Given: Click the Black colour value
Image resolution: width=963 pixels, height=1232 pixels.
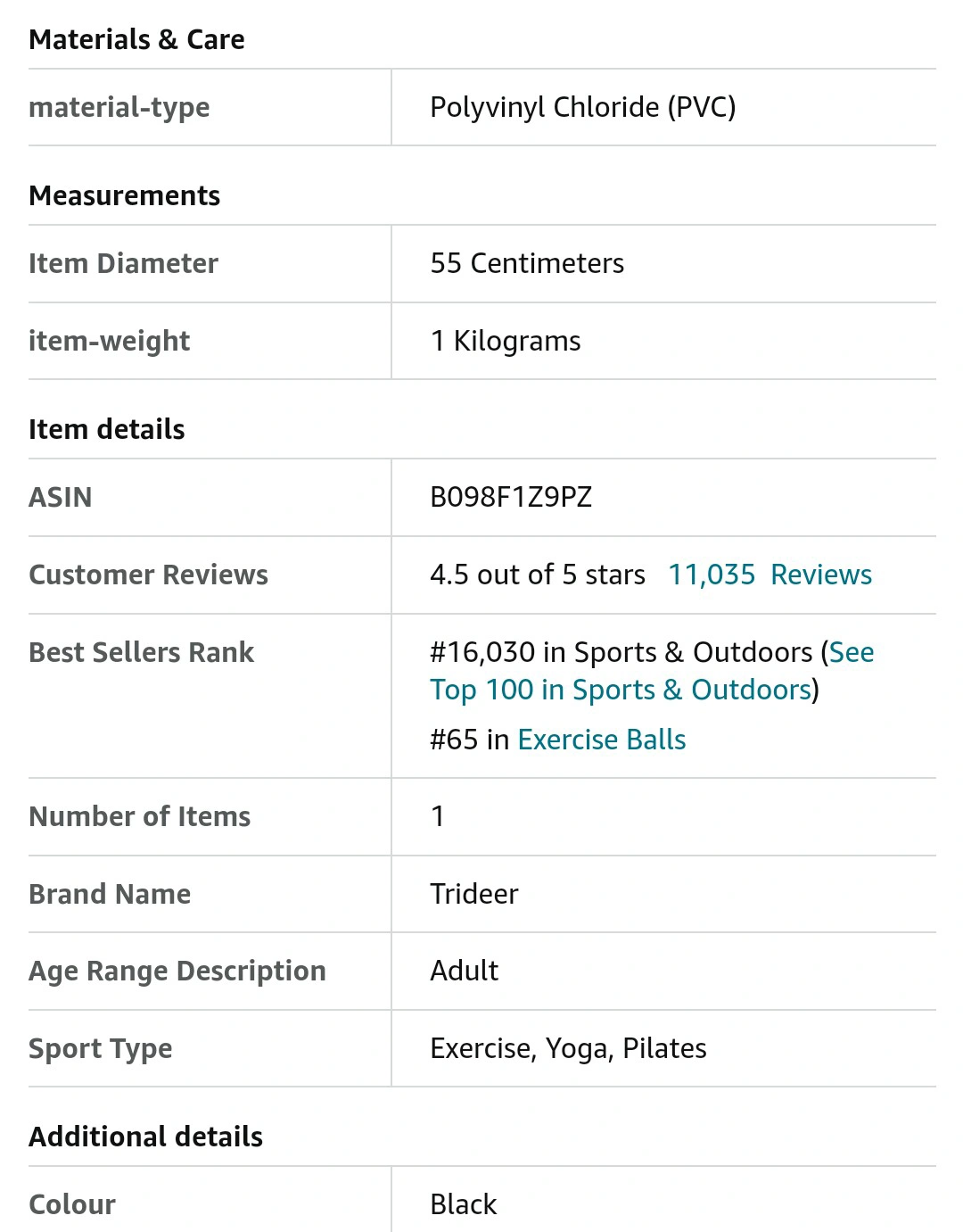Looking at the screenshot, I should pyautogui.click(x=464, y=1204).
